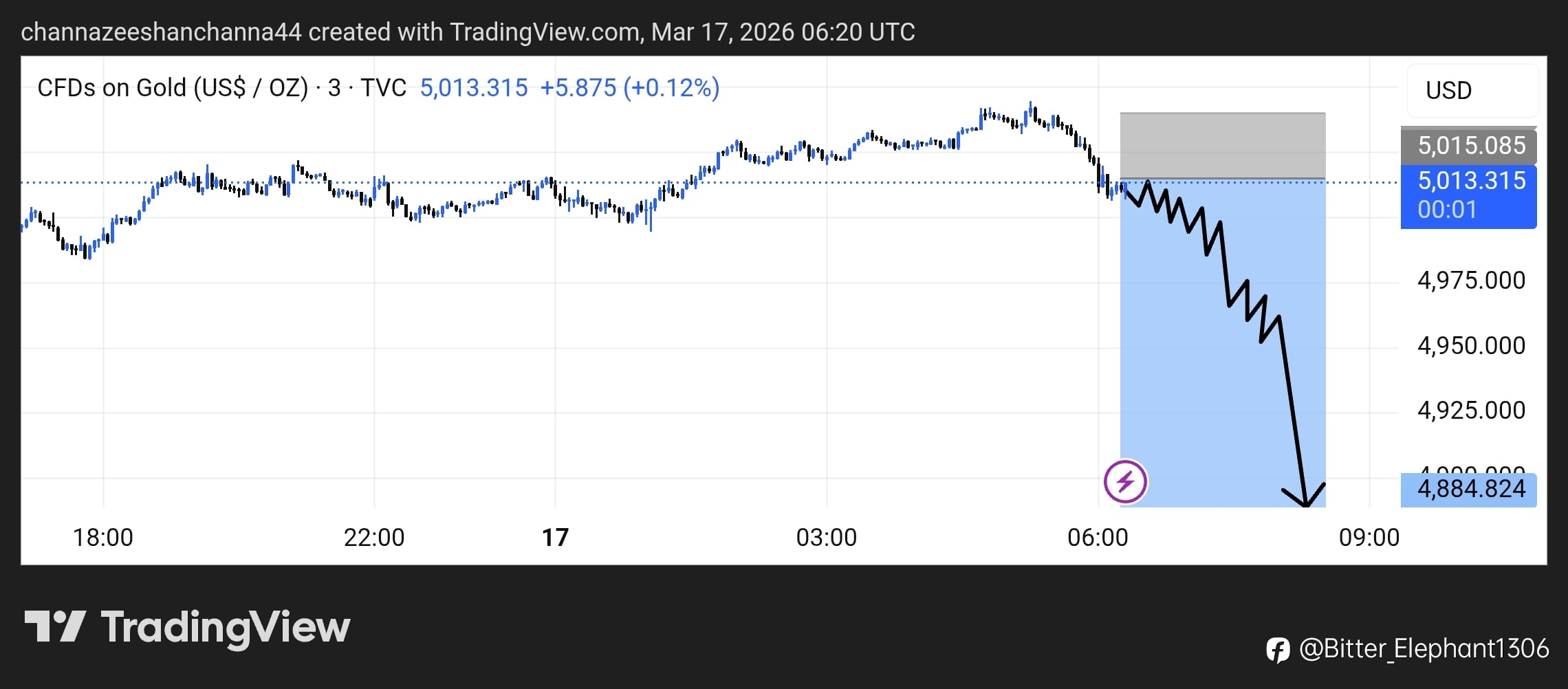The height and width of the screenshot is (689, 1568).
Task: Click the 06:00 time axis label
Action: coord(1098,538)
